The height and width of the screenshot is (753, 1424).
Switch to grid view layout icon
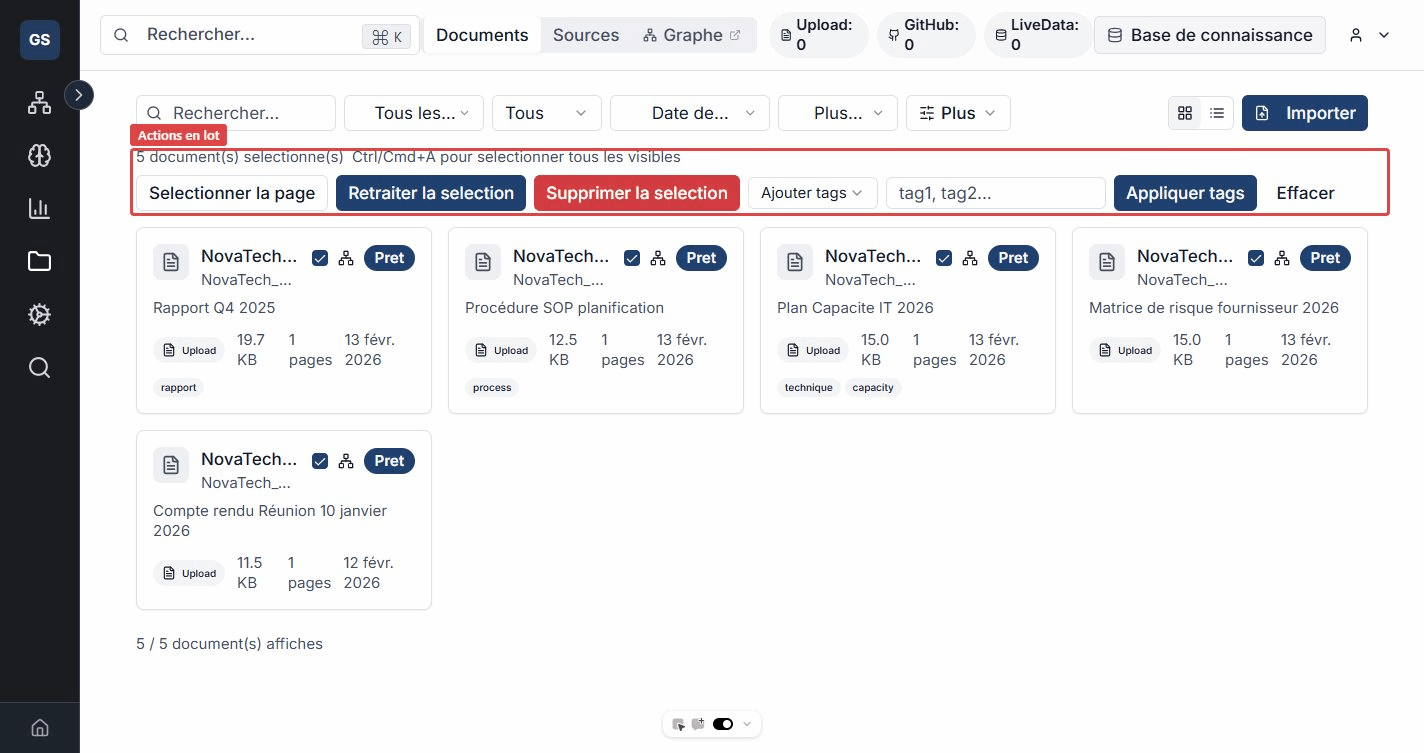(1185, 113)
